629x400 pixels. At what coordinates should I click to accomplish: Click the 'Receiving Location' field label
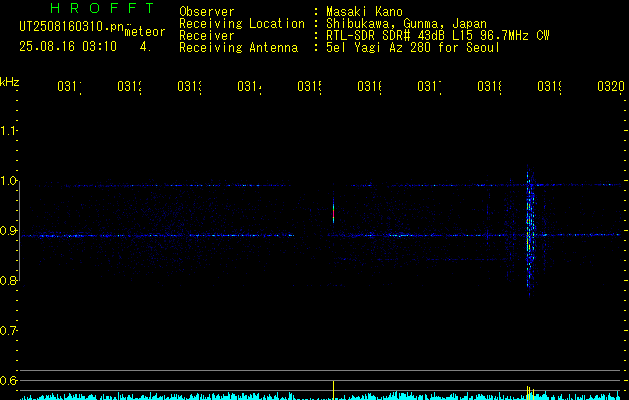[x=242, y=24]
